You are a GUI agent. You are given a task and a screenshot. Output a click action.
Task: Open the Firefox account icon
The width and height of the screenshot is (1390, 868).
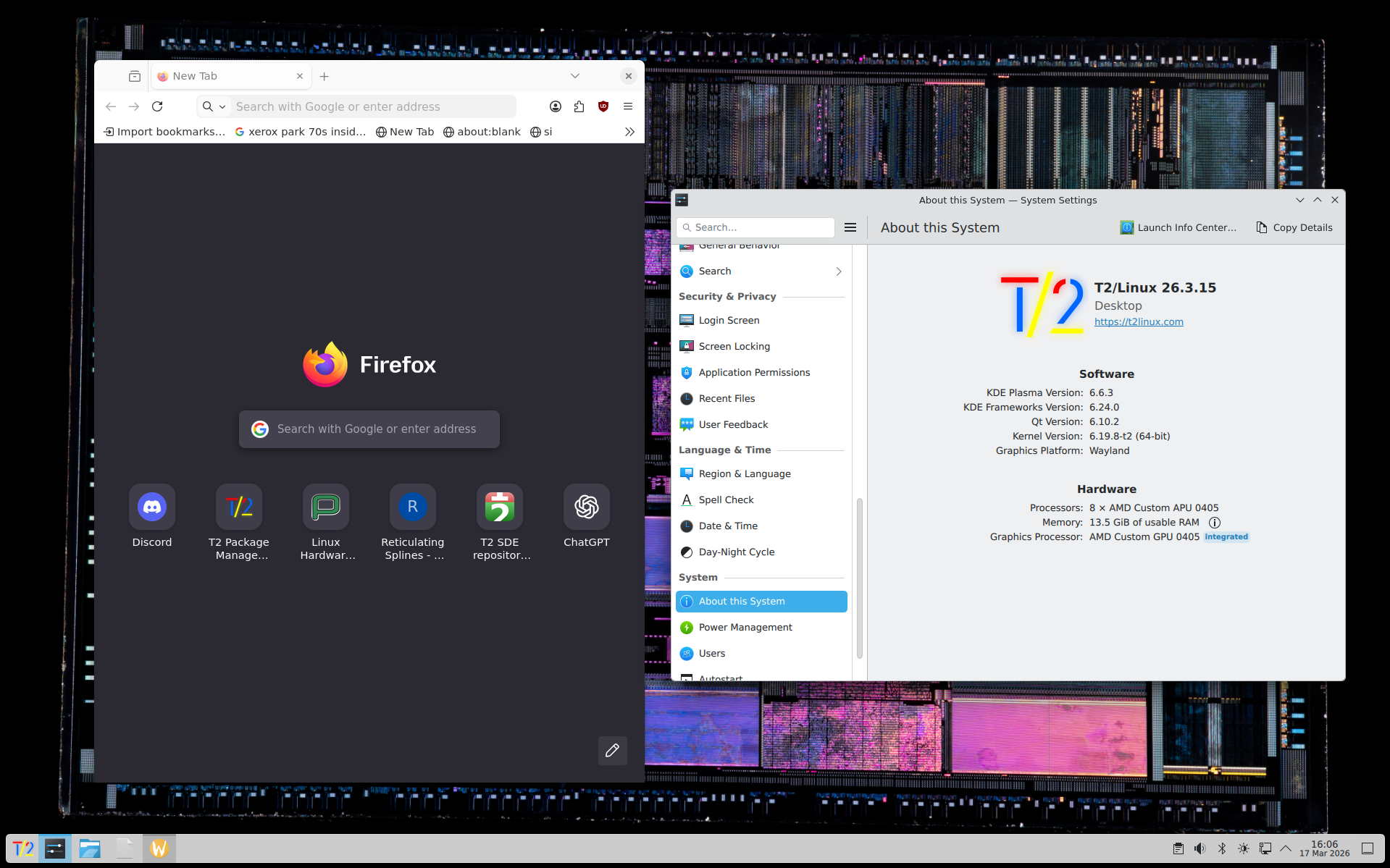click(556, 106)
